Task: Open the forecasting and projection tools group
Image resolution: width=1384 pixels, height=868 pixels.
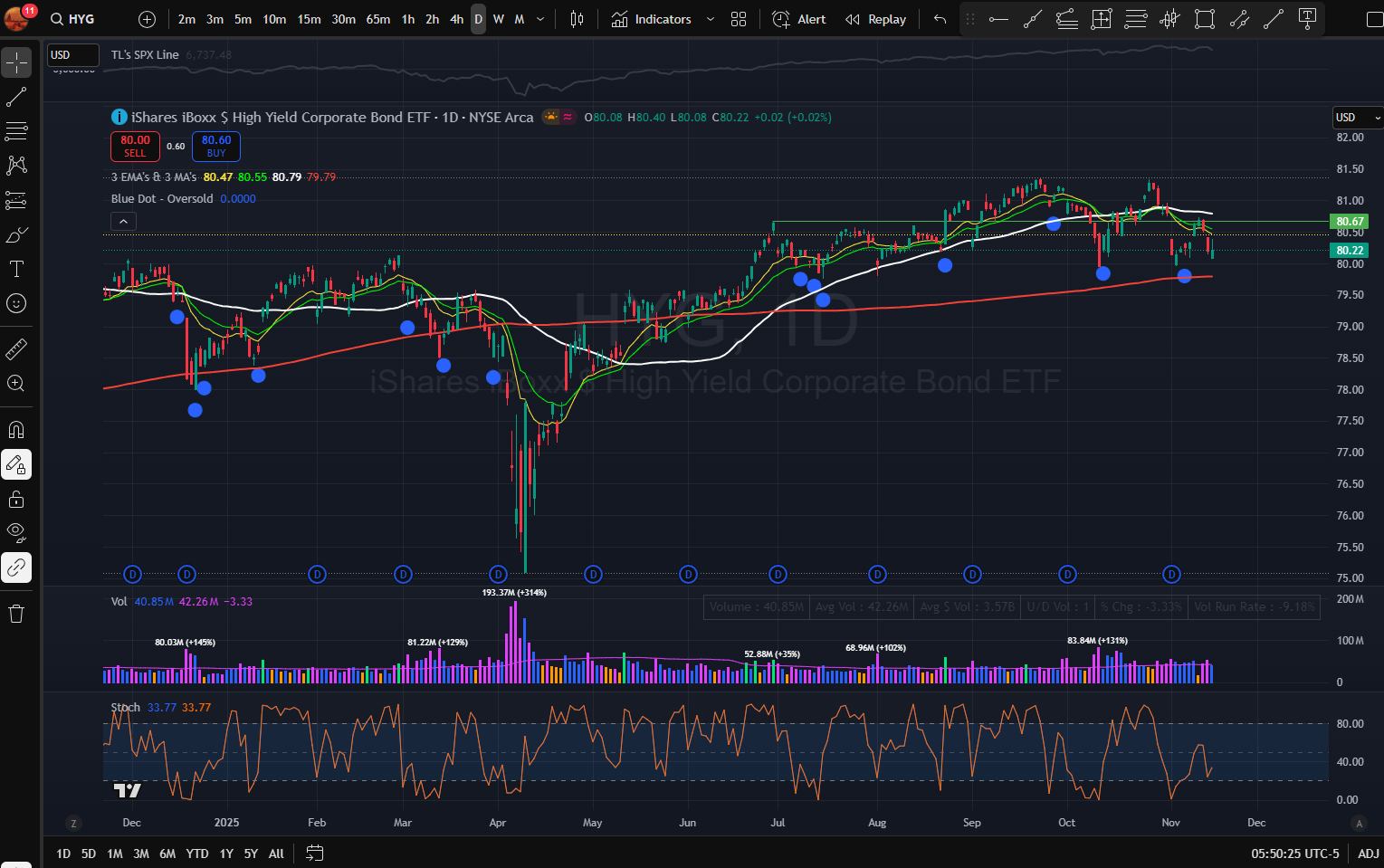Action: coord(16,200)
